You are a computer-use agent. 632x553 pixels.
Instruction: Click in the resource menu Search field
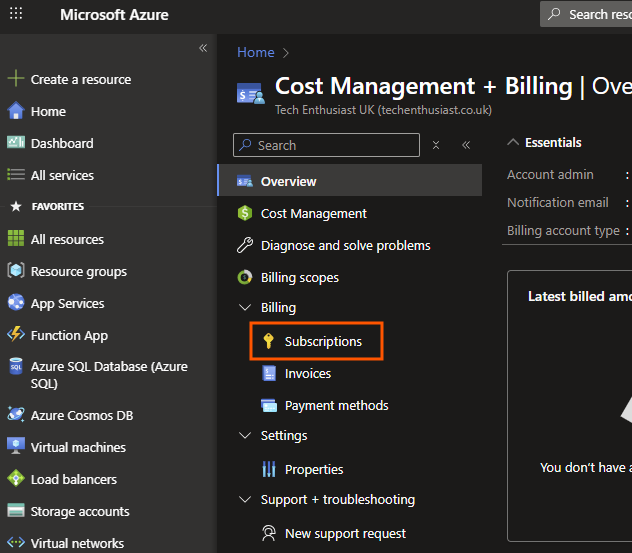(x=326, y=145)
